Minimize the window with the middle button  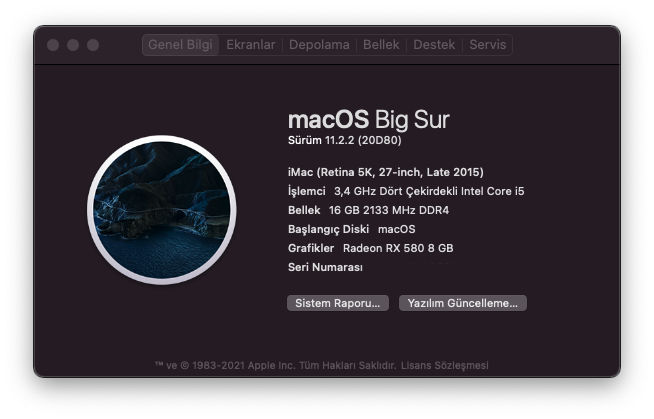pos(73,45)
